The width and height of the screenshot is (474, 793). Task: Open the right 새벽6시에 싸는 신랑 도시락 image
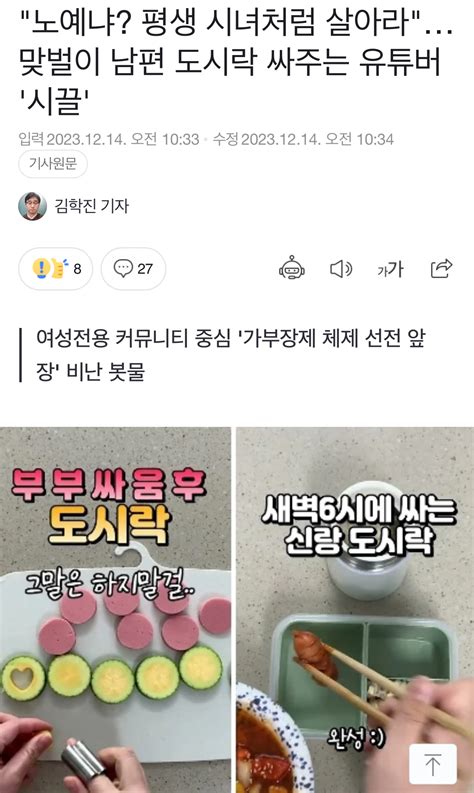click(x=355, y=610)
